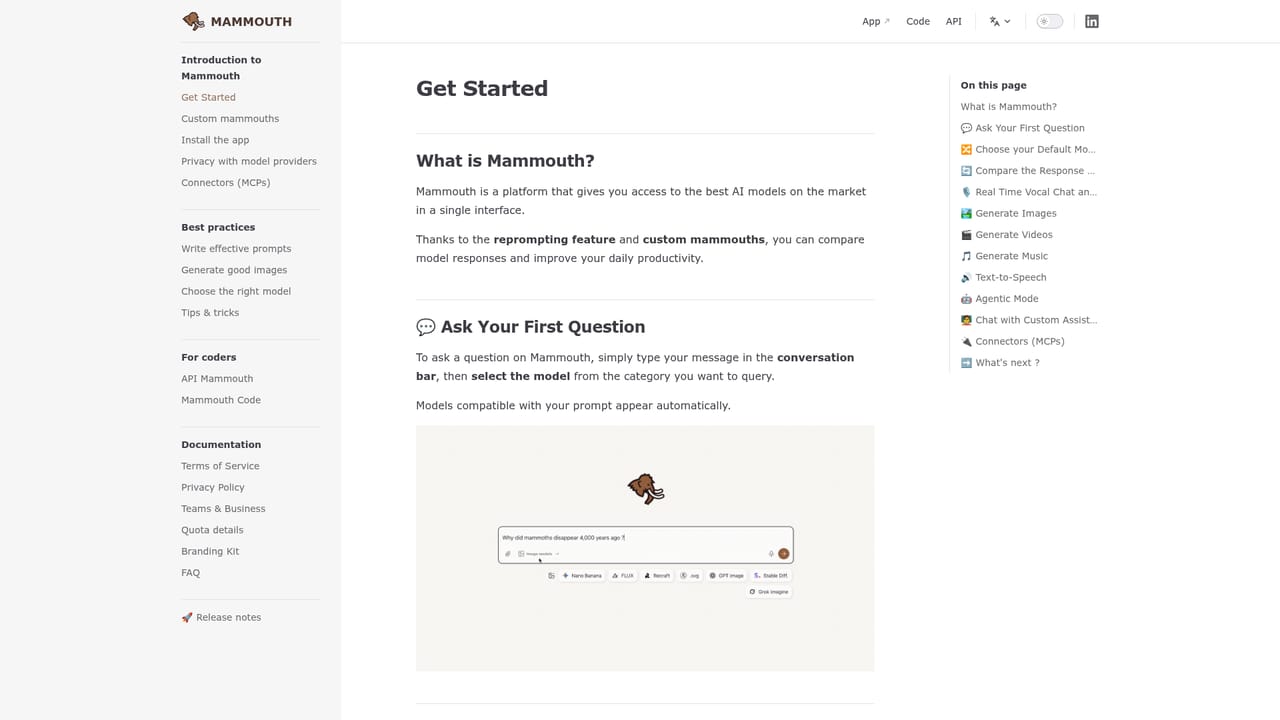Jump to Real Time Vocal Chat section
This screenshot has width=1280, height=720.
point(1029,192)
